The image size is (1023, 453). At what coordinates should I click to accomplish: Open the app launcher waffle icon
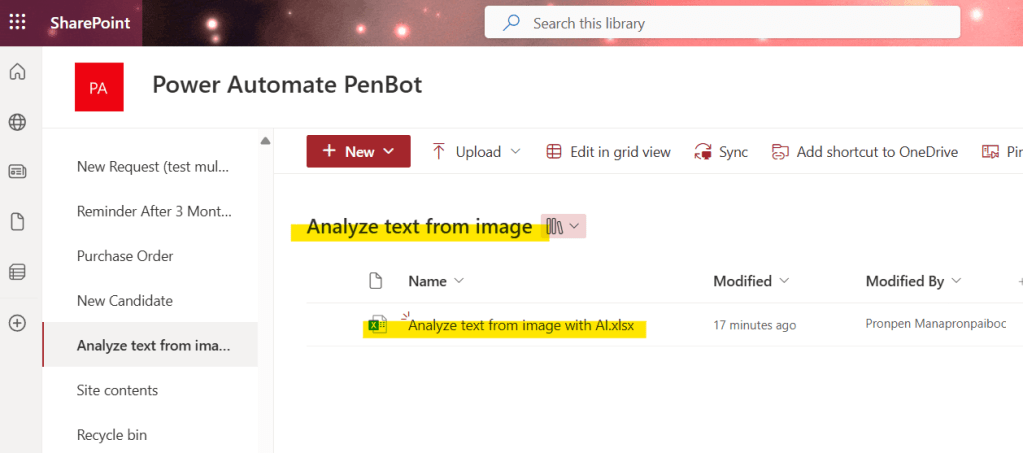[18, 22]
